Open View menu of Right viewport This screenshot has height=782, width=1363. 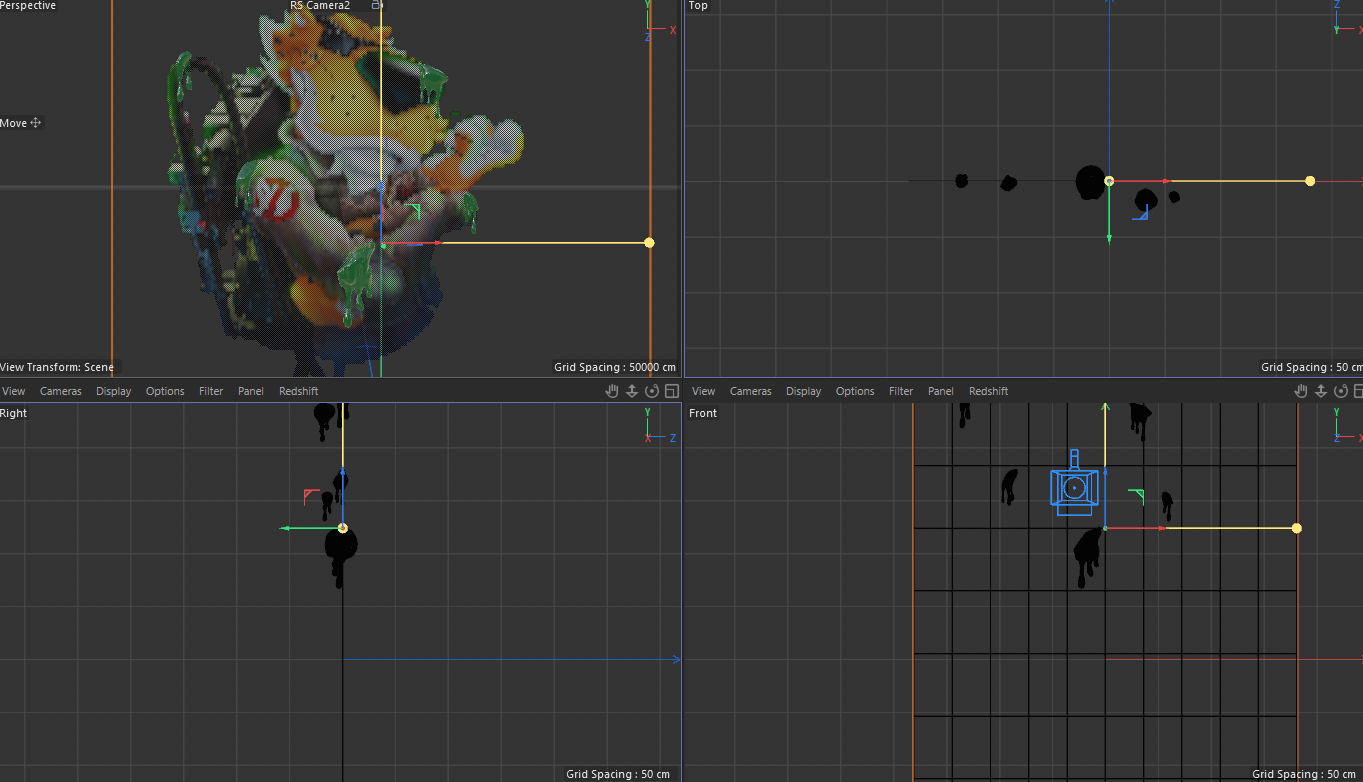(13, 391)
